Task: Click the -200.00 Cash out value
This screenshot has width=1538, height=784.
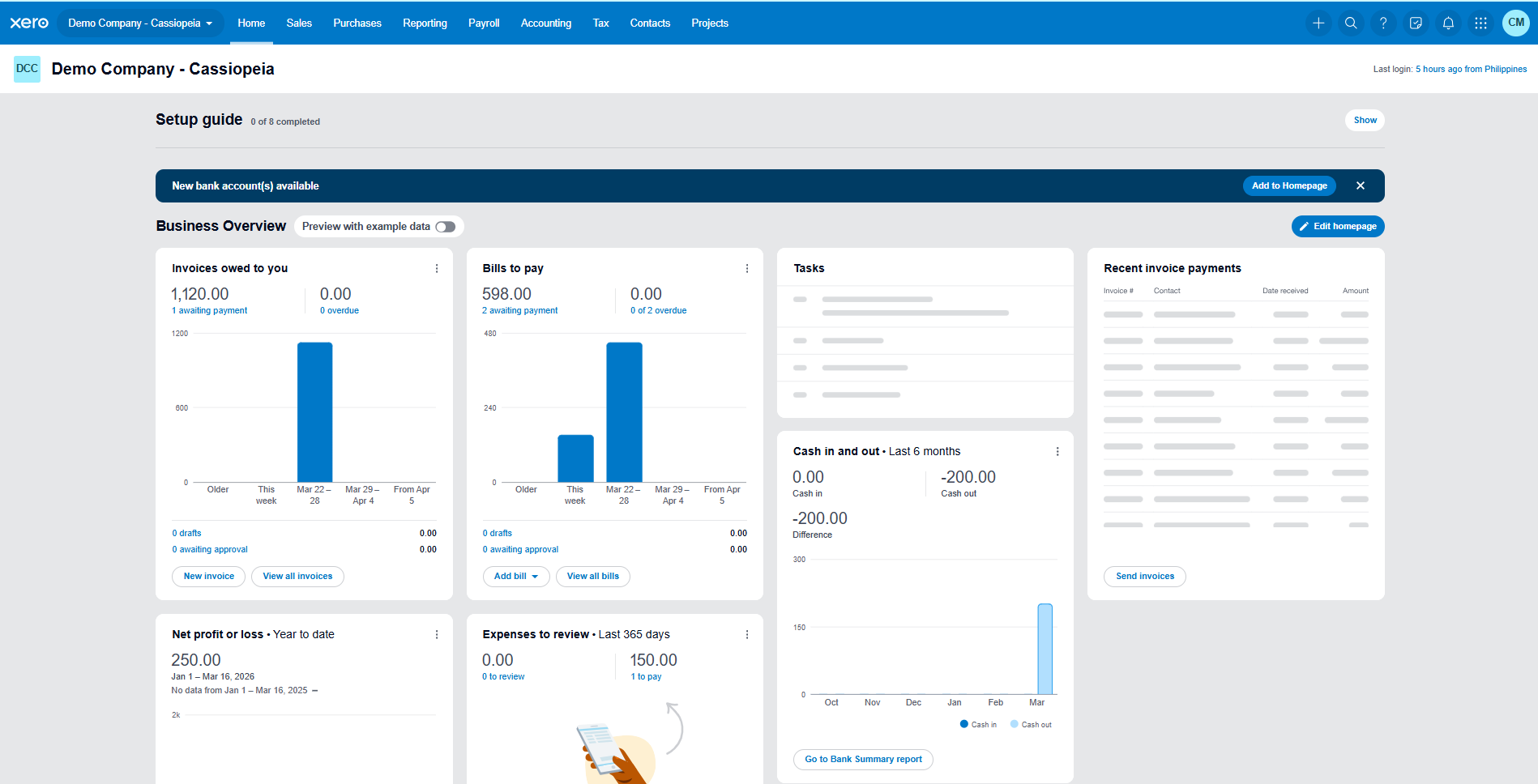Action: [x=968, y=477]
